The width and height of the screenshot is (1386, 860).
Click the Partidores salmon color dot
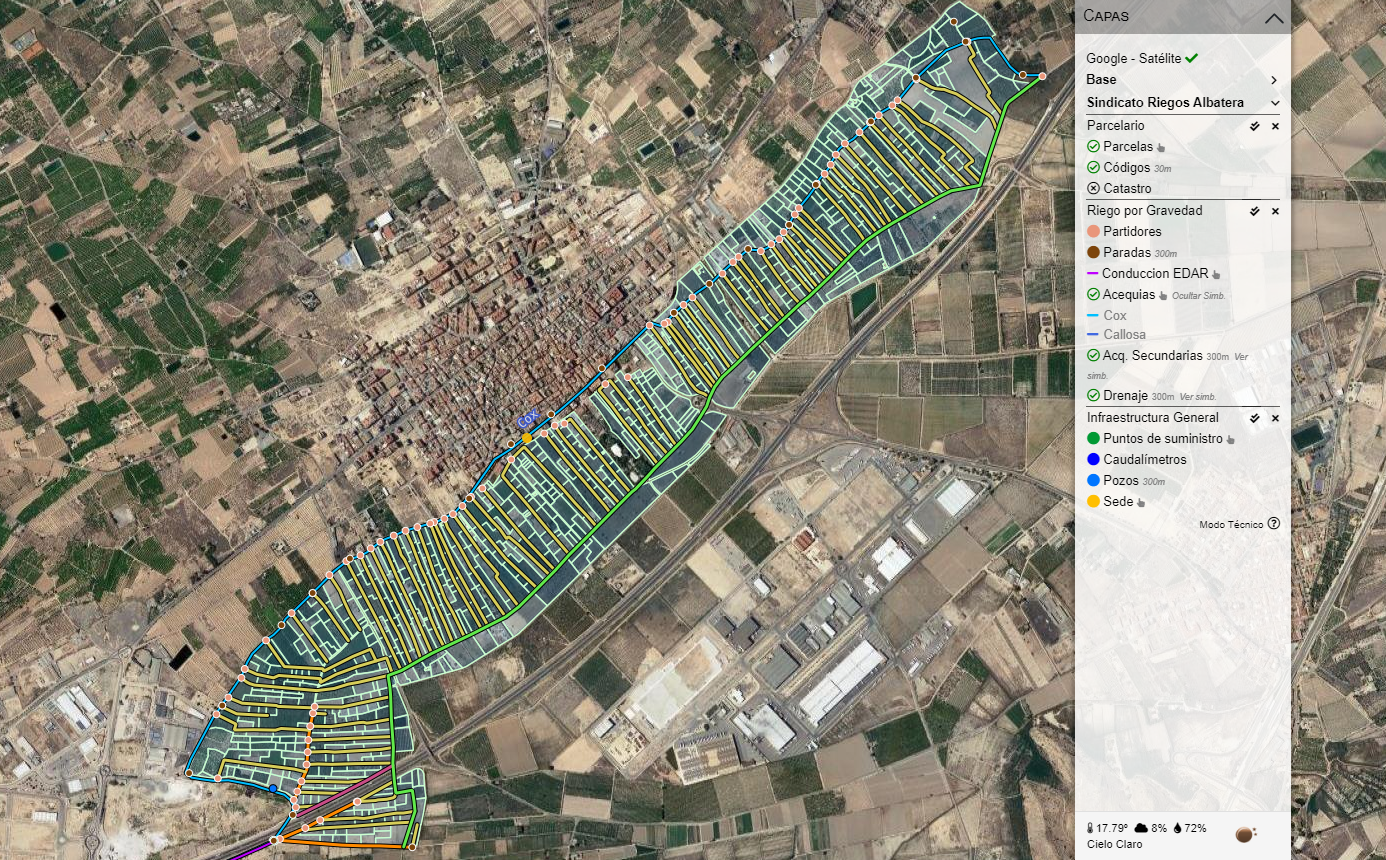[1093, 232]
